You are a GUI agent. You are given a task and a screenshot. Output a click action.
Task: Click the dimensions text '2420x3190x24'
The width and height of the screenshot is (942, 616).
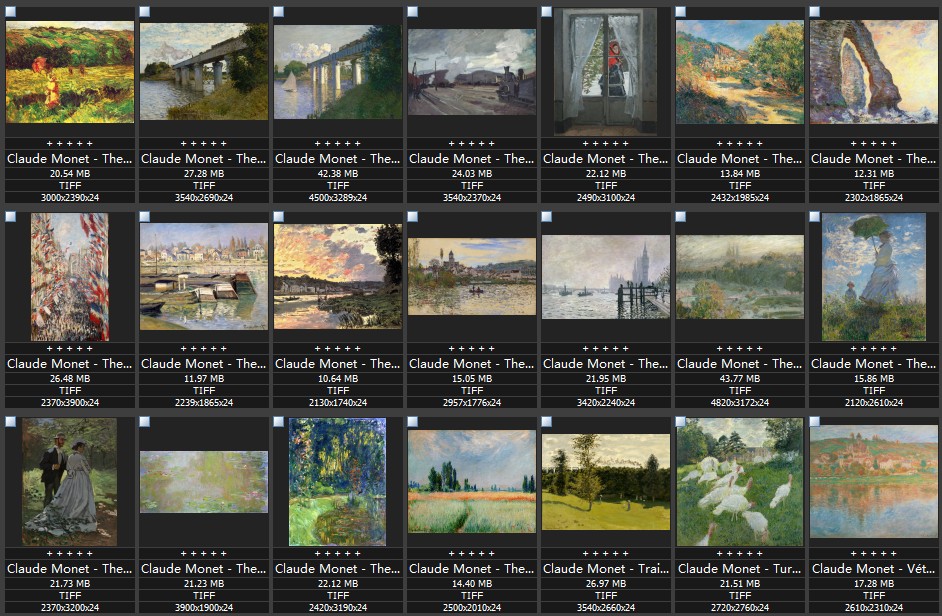point(338,607)
